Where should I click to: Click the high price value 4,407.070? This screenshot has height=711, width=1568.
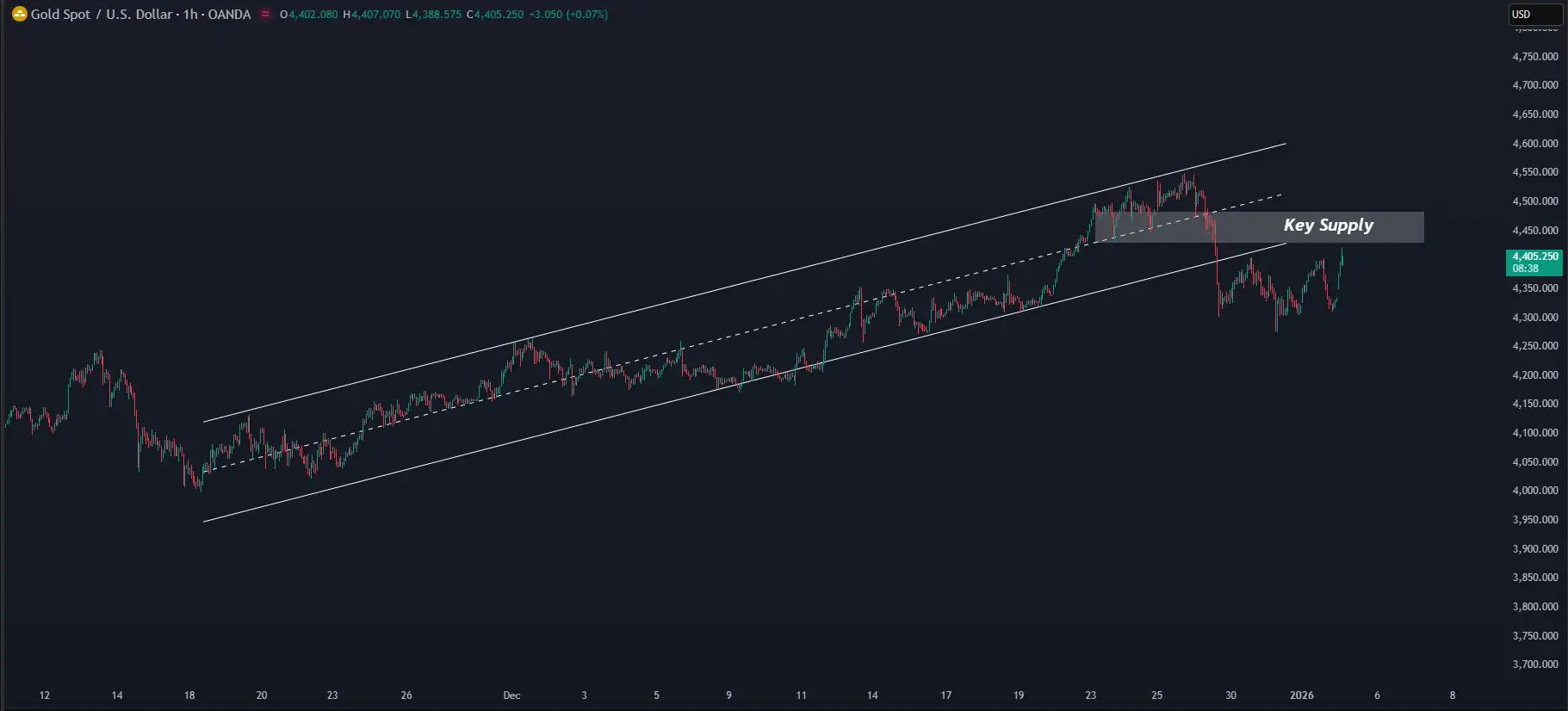tap(375, 15)
